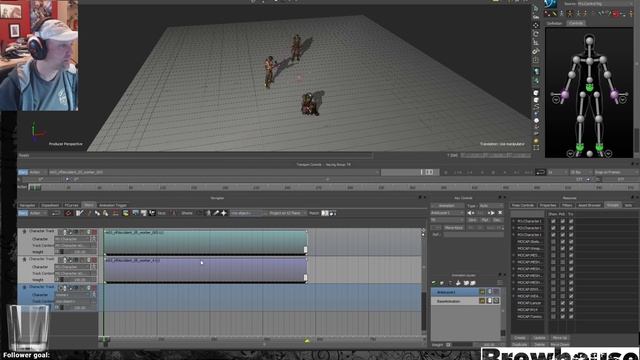The image size is (640, 360).
Task: Go to previous keyframe in Key Controls
Action: point(471,213)
